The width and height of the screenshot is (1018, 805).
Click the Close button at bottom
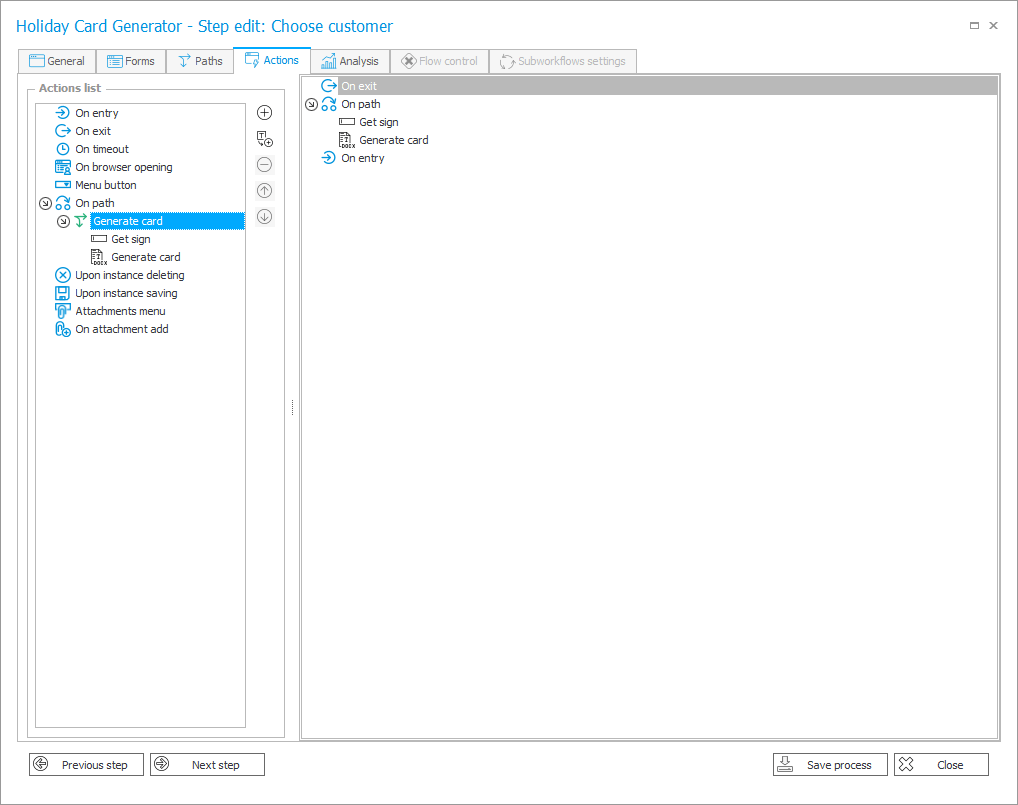[x=941, y=765]
